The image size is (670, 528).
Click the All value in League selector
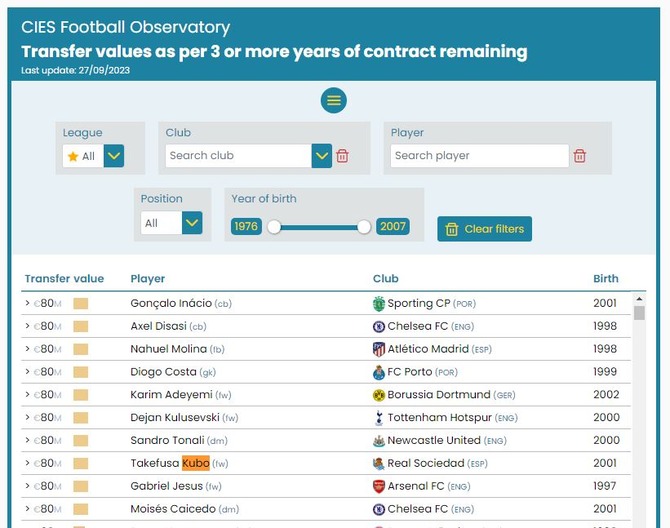coord(88,156)
